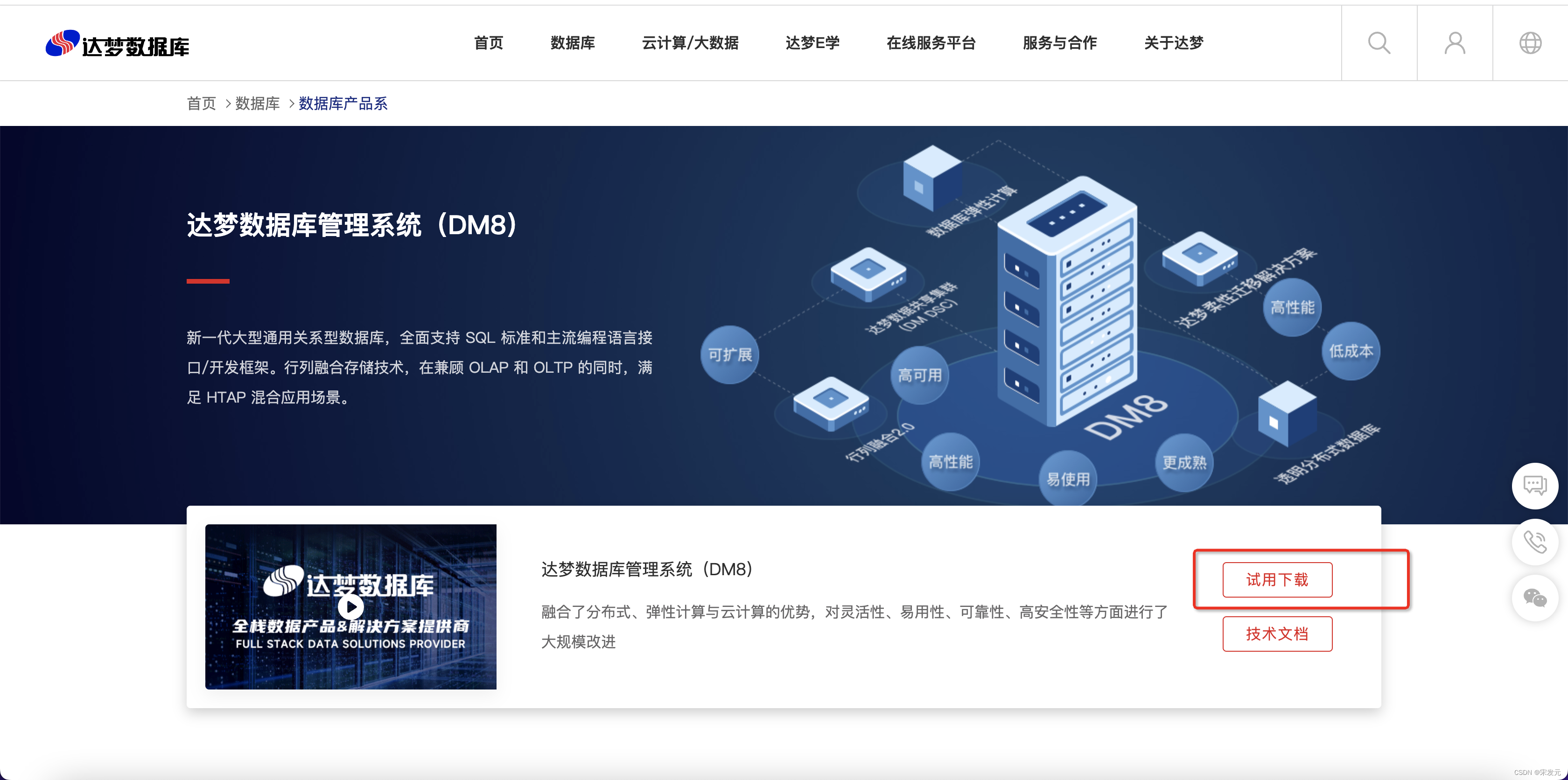Play the Dameng promo video
The image size is (1568, 780).
pos(350,606)
